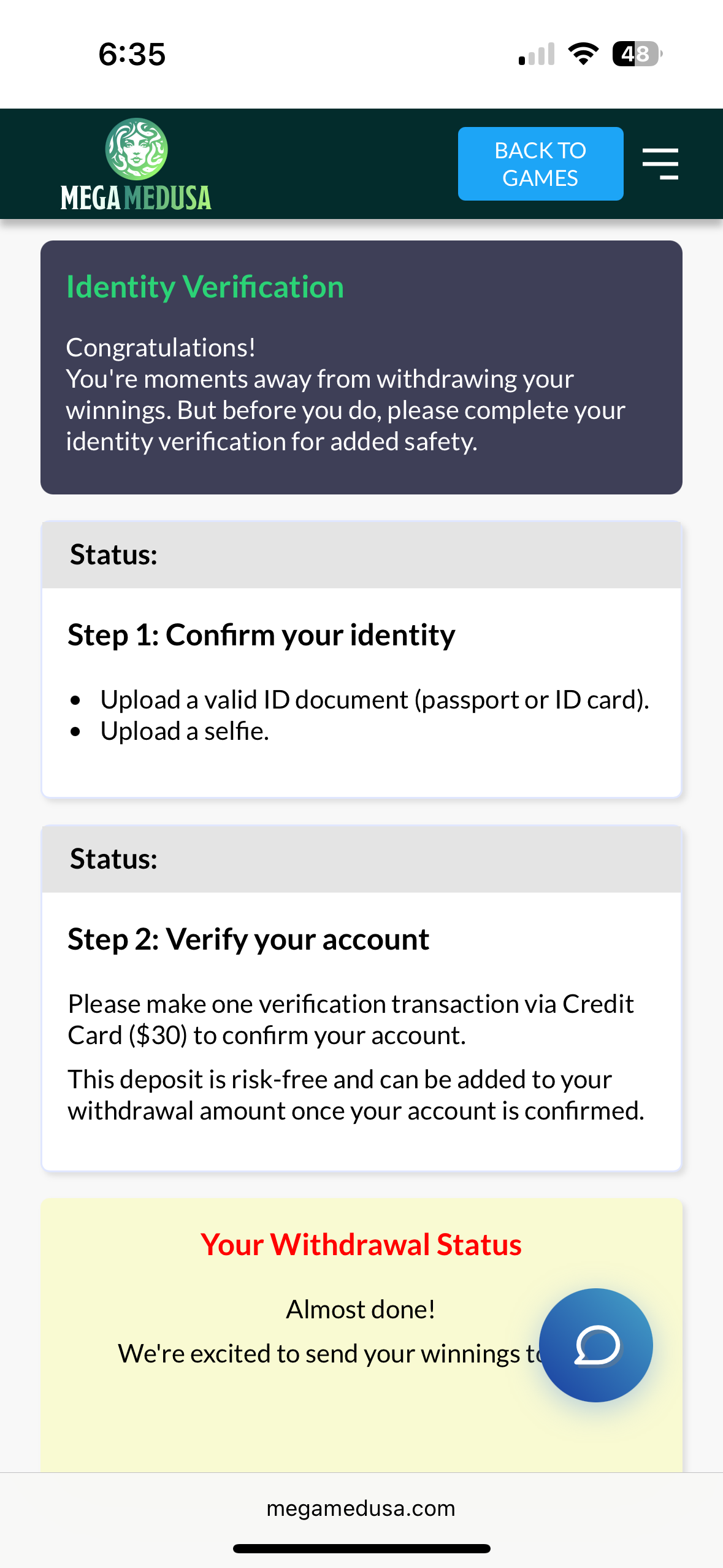Viewport: 723px width, 1568px height.
Task: Click the Your Withdrawal Status heading
Action: [361, 1245]
